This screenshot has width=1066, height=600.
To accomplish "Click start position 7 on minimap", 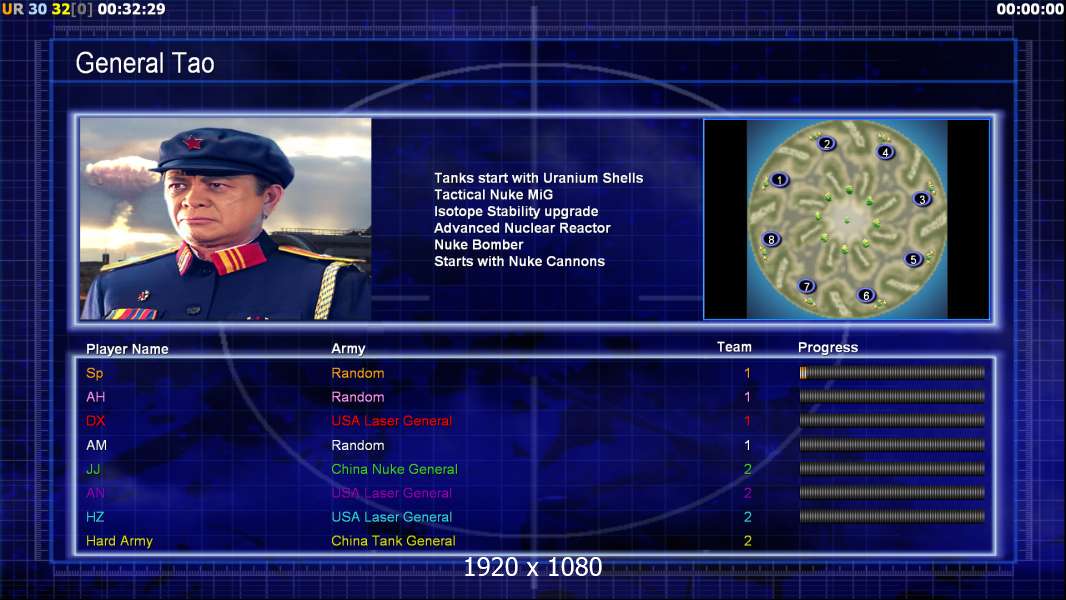I will [x=806, y=286].
